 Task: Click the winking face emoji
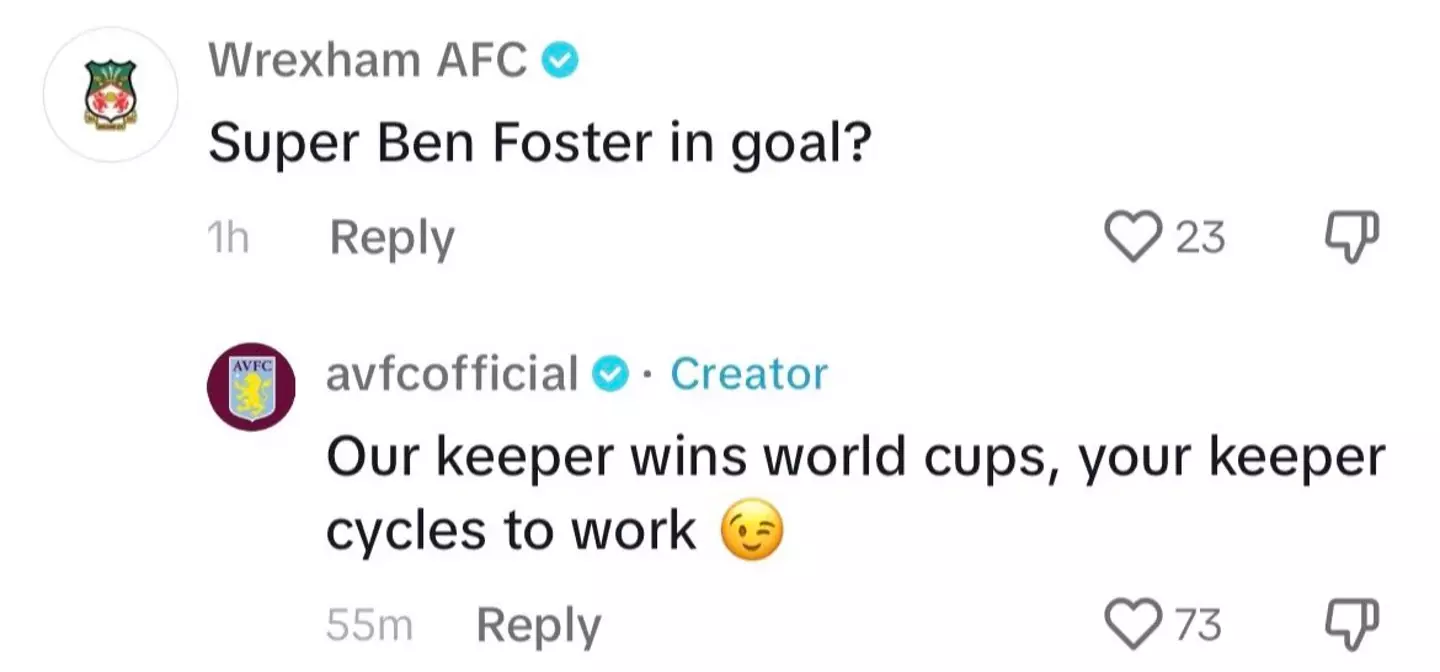coord(751,532)
